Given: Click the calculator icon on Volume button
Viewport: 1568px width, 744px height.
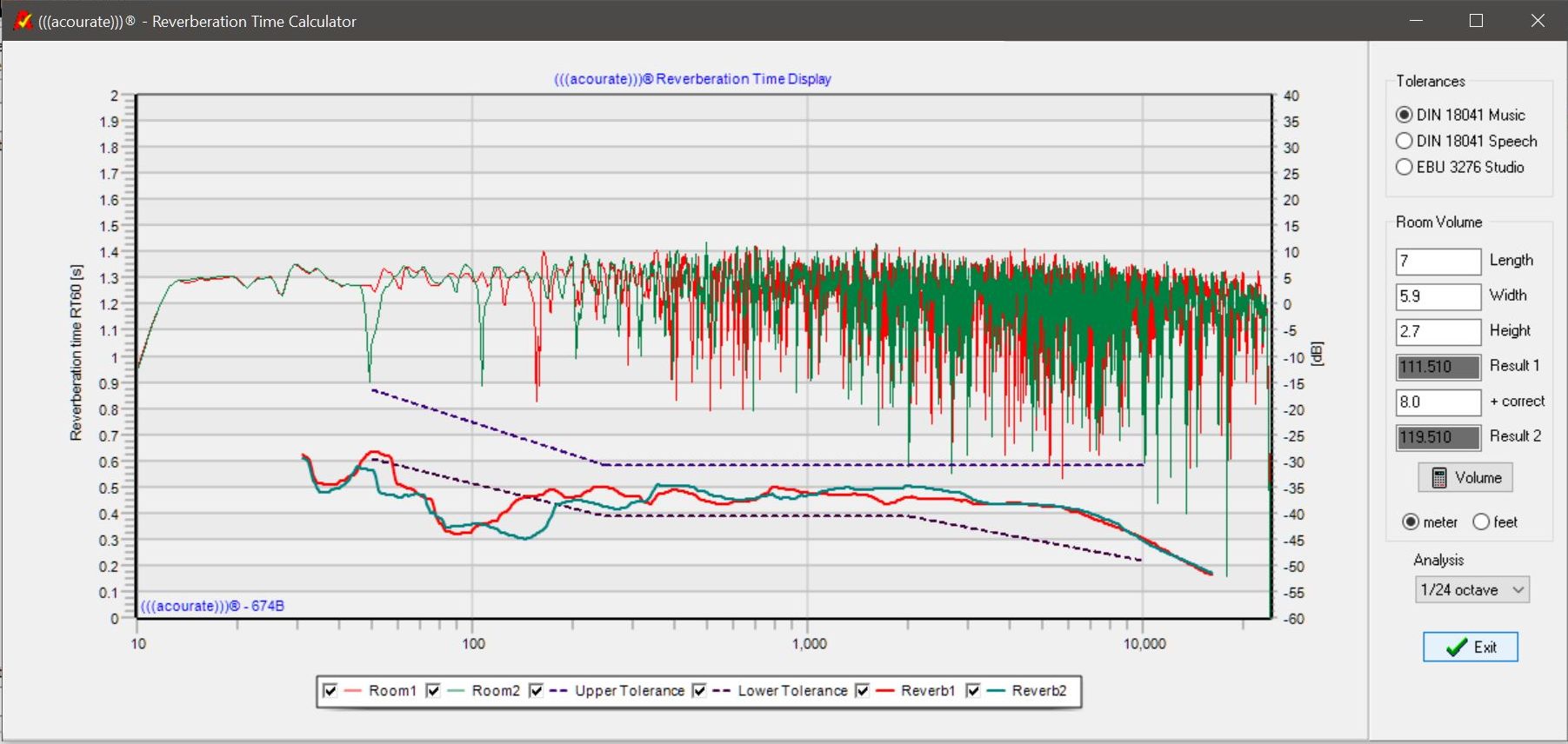Looking at the screenshot, I should [x=1439, y=478].
